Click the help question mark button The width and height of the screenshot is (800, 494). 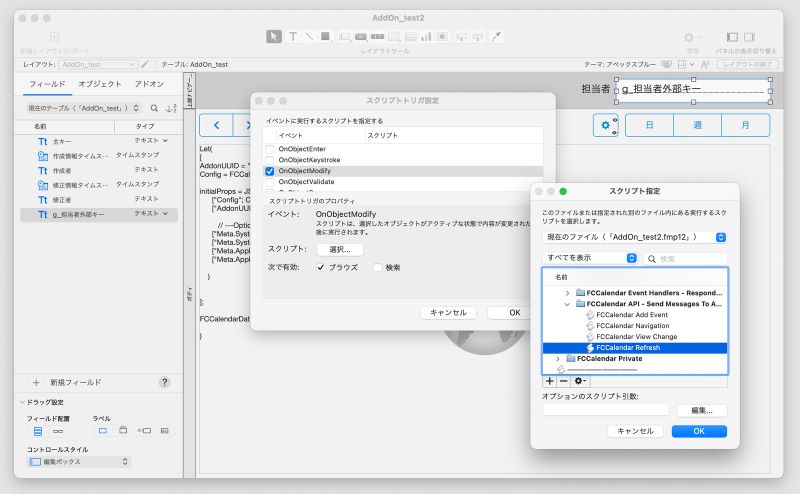pos(164,382)
